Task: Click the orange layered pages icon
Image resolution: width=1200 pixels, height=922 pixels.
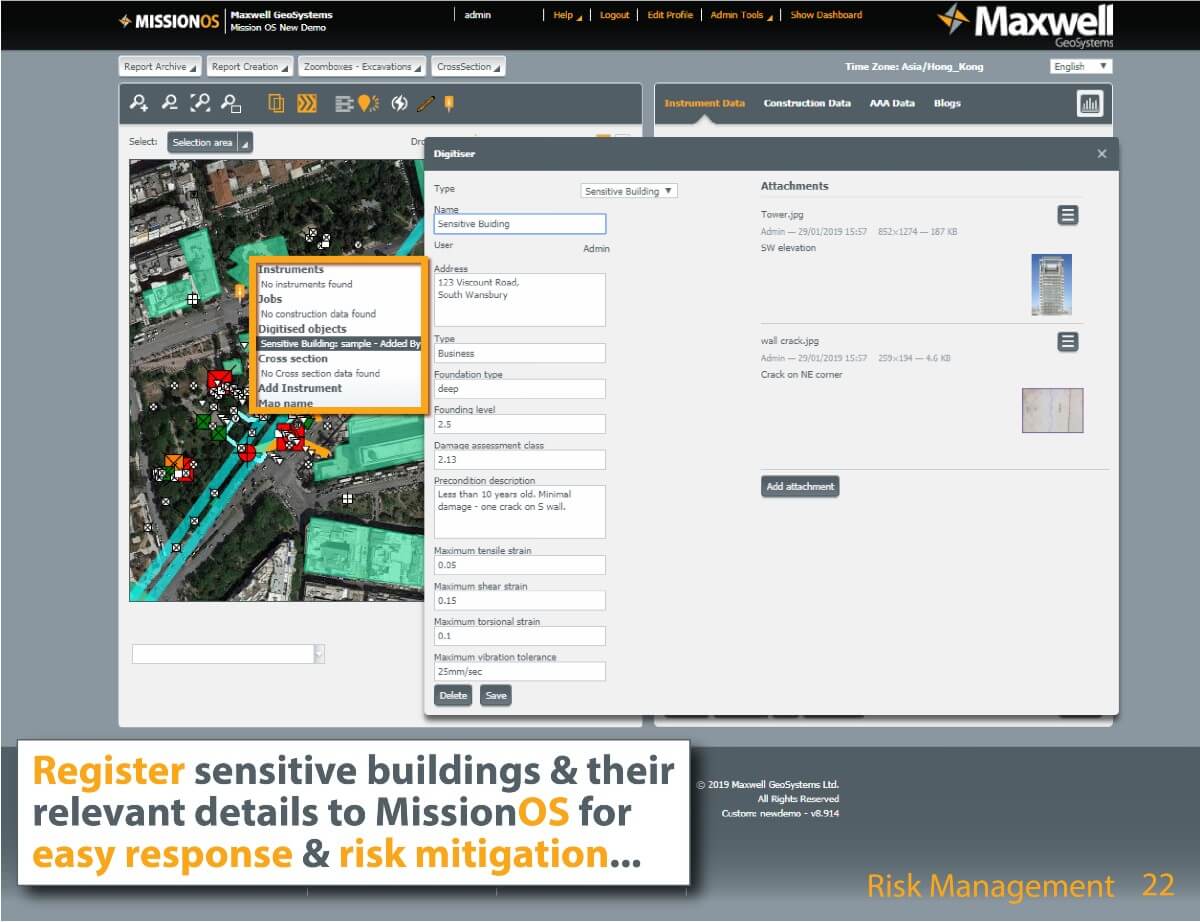Action: [277, 102]
